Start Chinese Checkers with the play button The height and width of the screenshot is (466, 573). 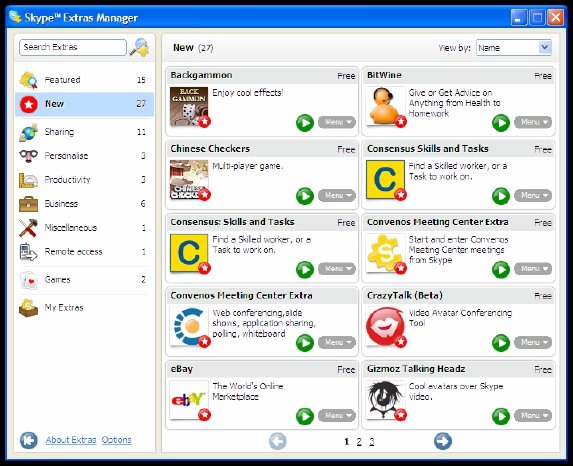coord(305,196)
